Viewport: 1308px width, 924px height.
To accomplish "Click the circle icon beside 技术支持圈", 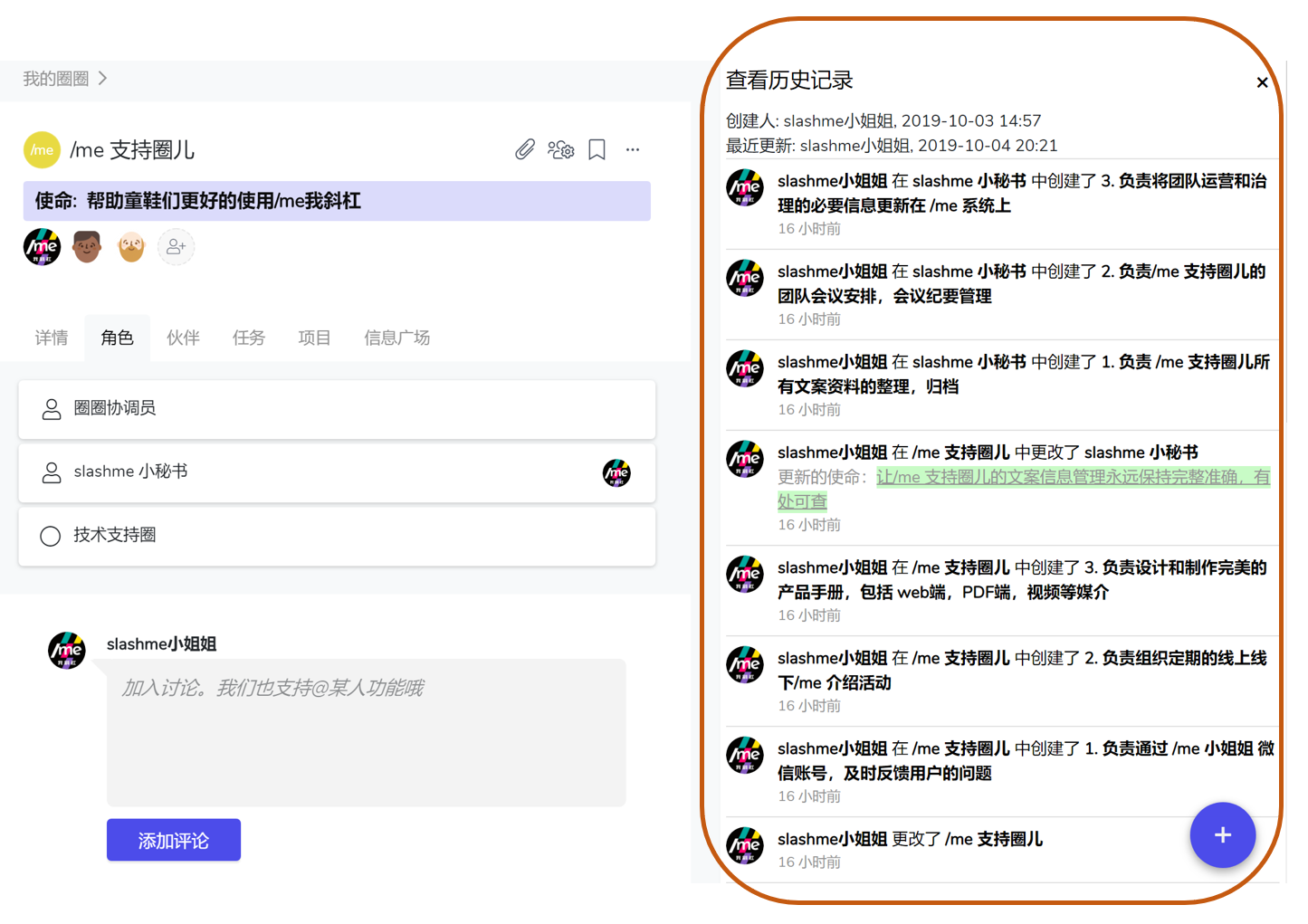I will (51, 536).
